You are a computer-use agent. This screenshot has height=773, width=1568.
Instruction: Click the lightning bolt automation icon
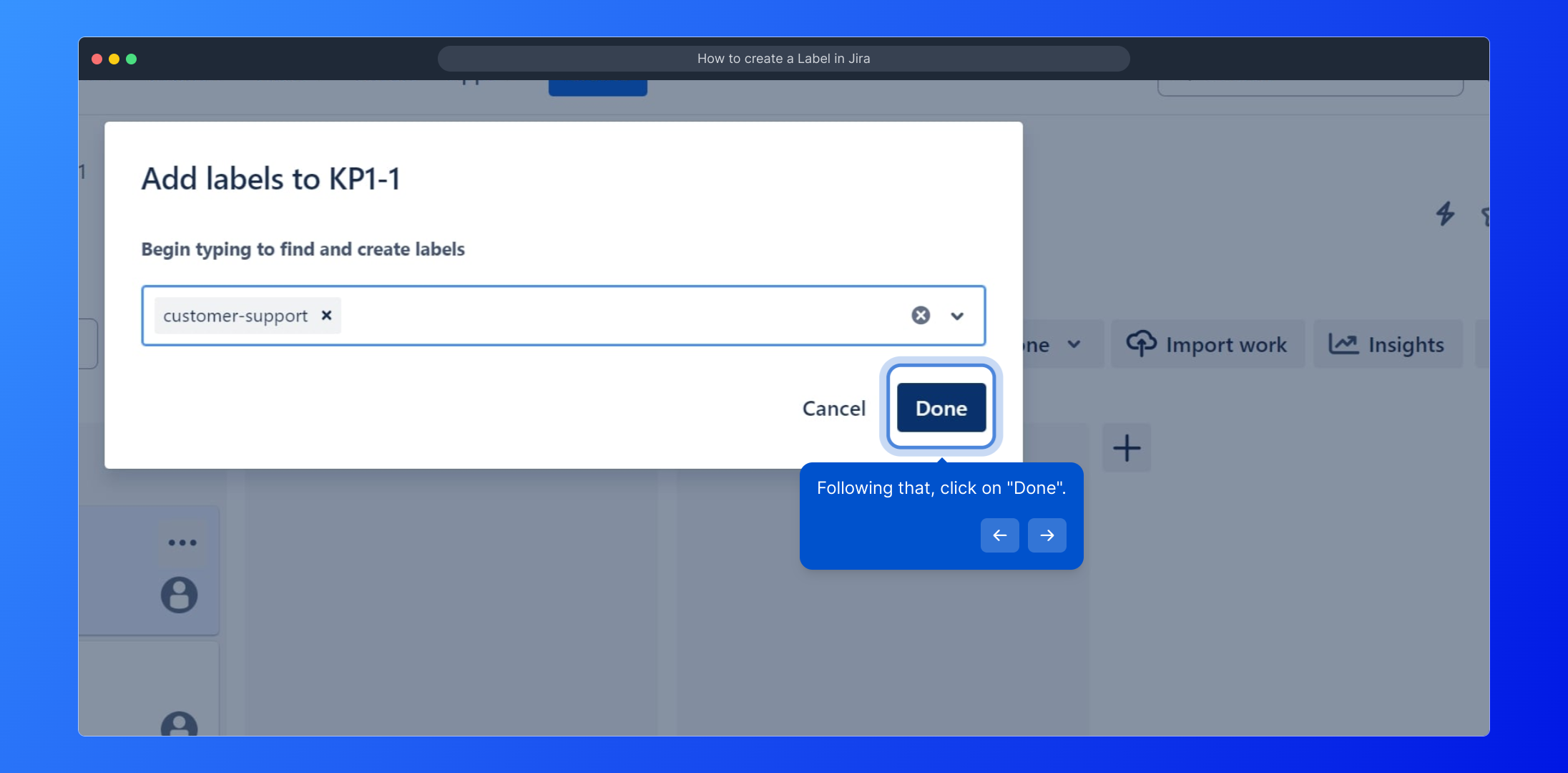tap(1445, 213)
